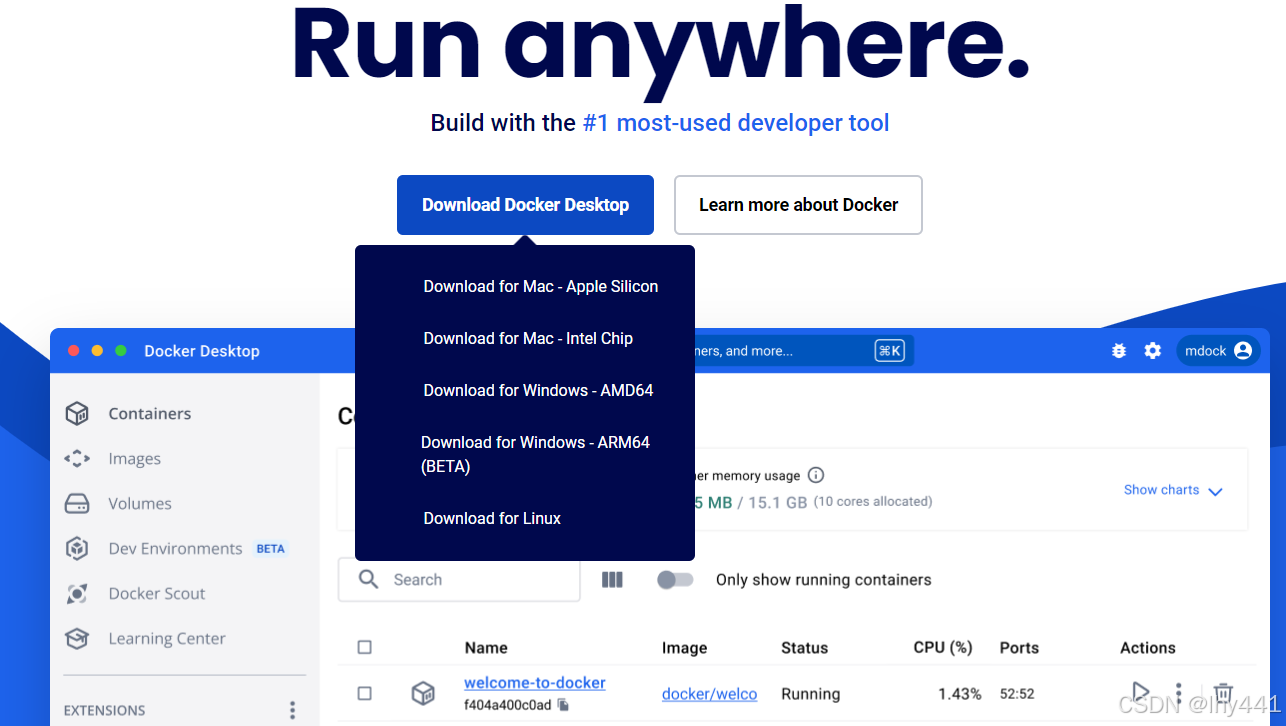
Task: Click into the container Search field
Action: click(459, 579)
